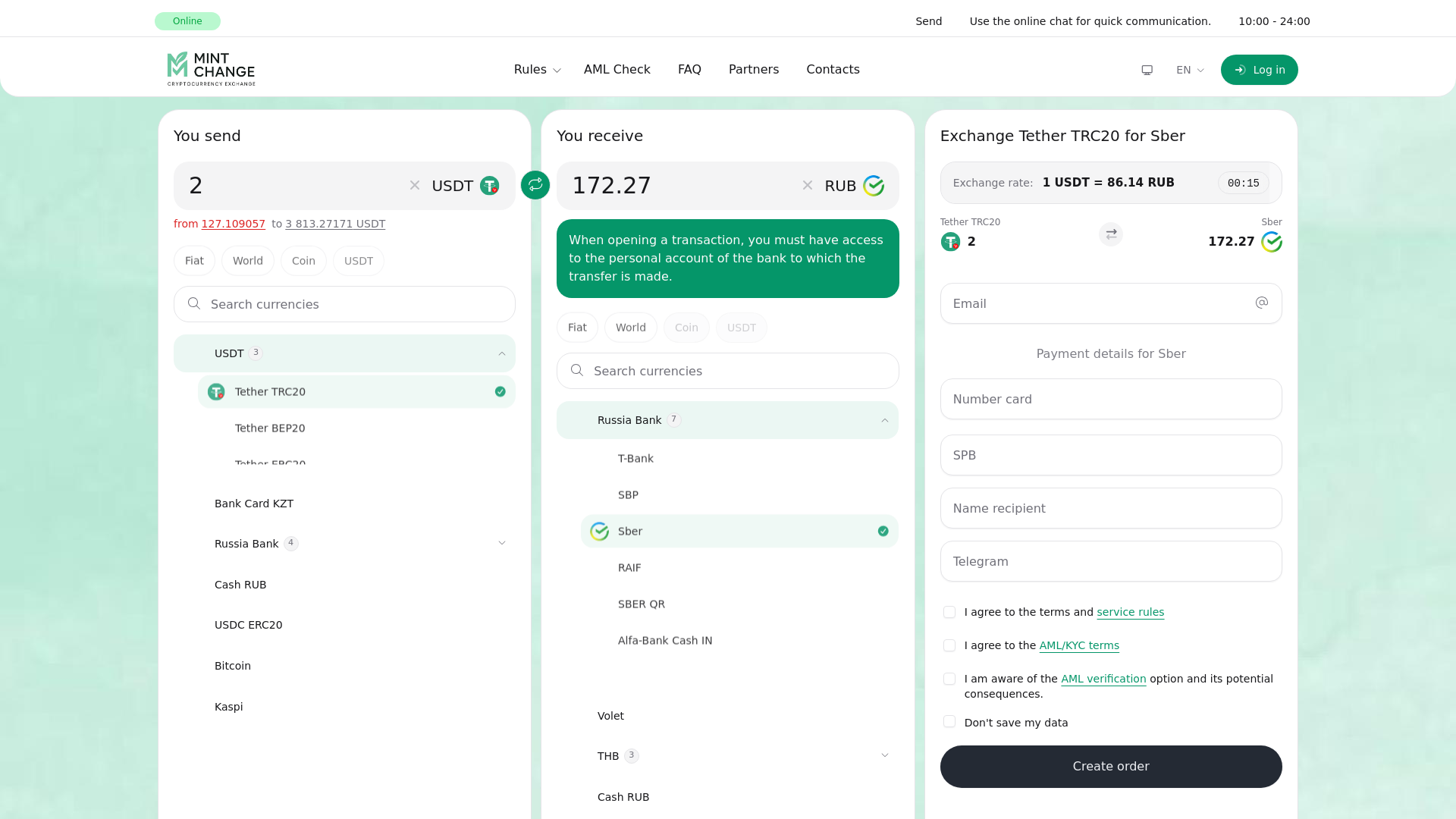1456x819 pixels.
Task: Select Fiat filter in You send
Action: 194,261
